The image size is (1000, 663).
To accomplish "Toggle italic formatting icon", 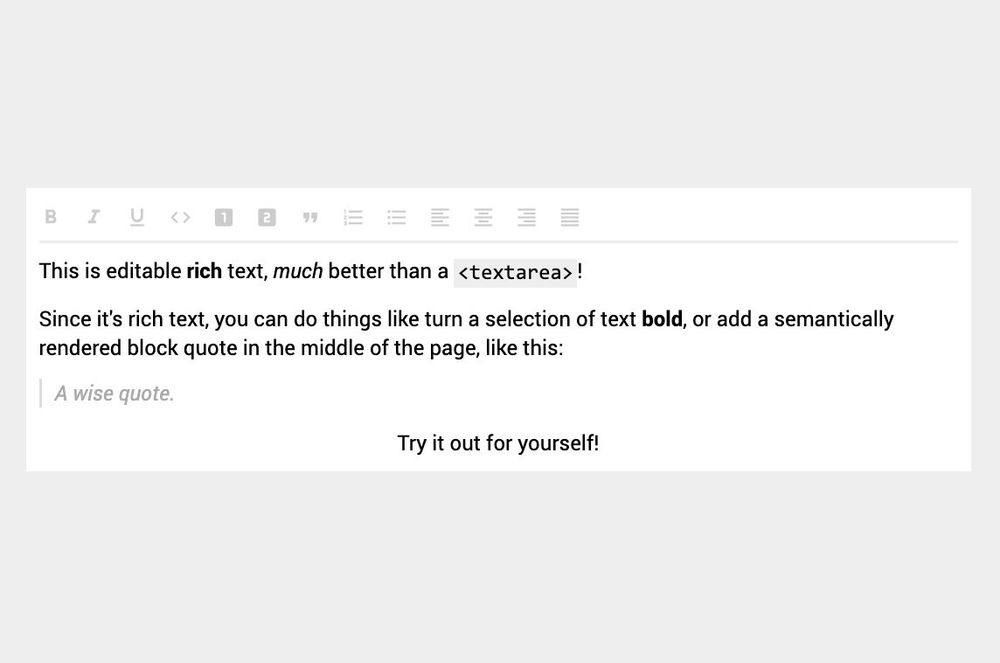I will 94,217.
